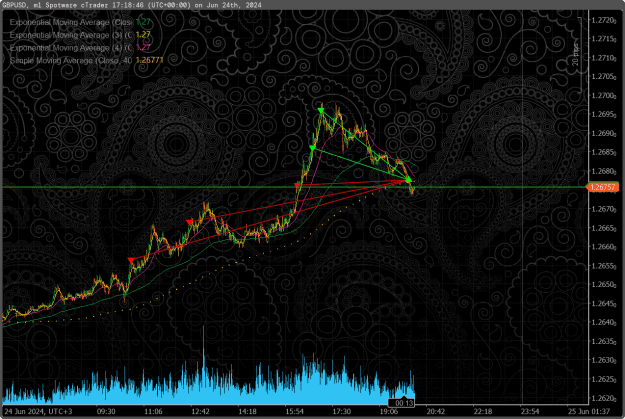
Task: Click the 1.2620 price axis label
Action: click(603, 398)
